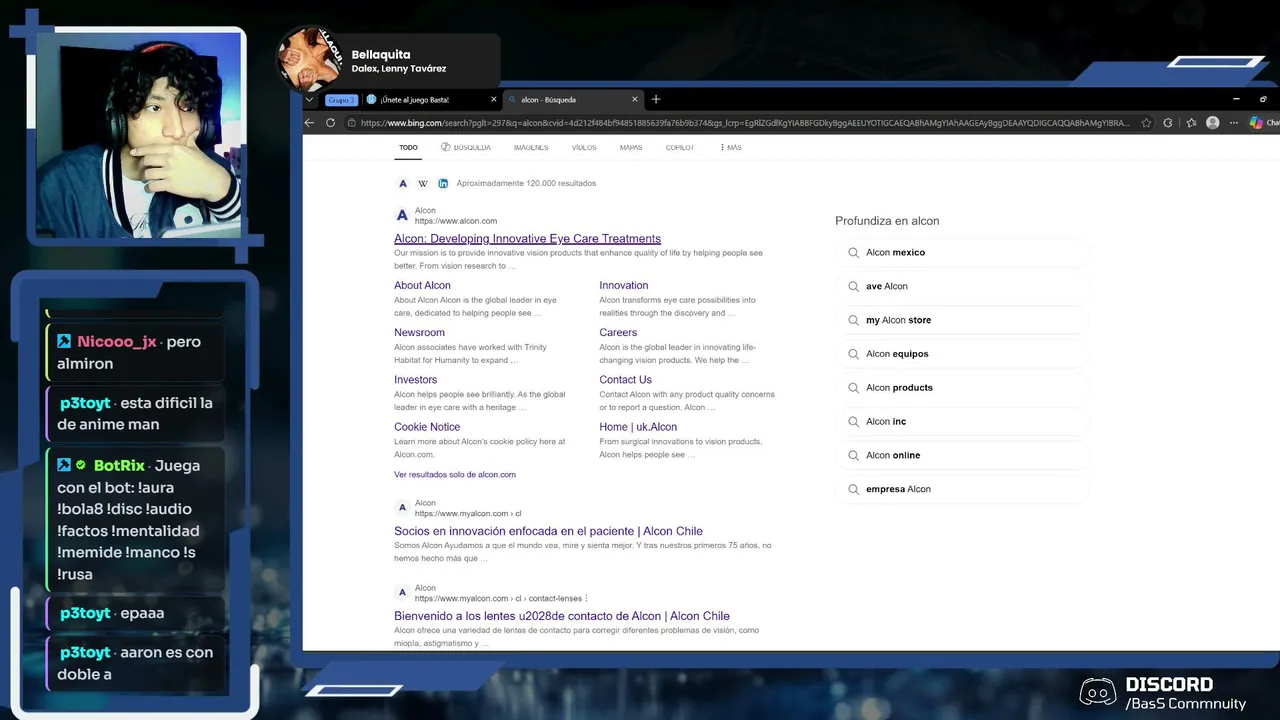The image size is (1280, 720).
Task: Go back with the browser back arrow
Action: point(309,123)
